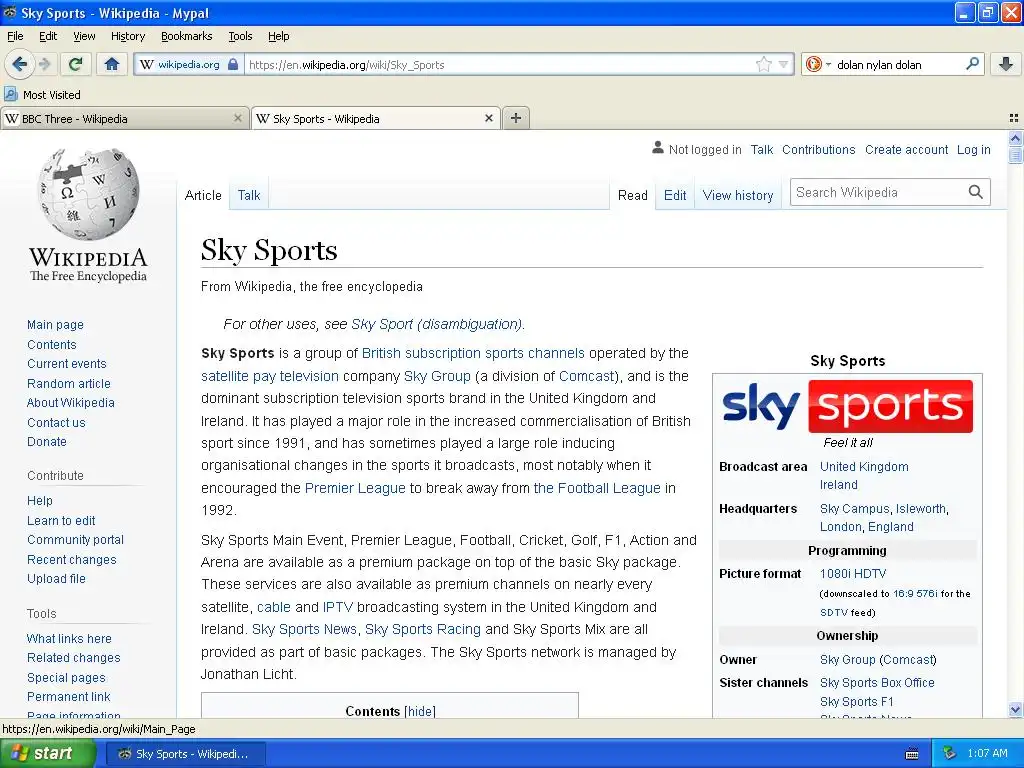Screen dimensions: 1024x768
Task: Click the URL address bar
Action: click(500, 65)
